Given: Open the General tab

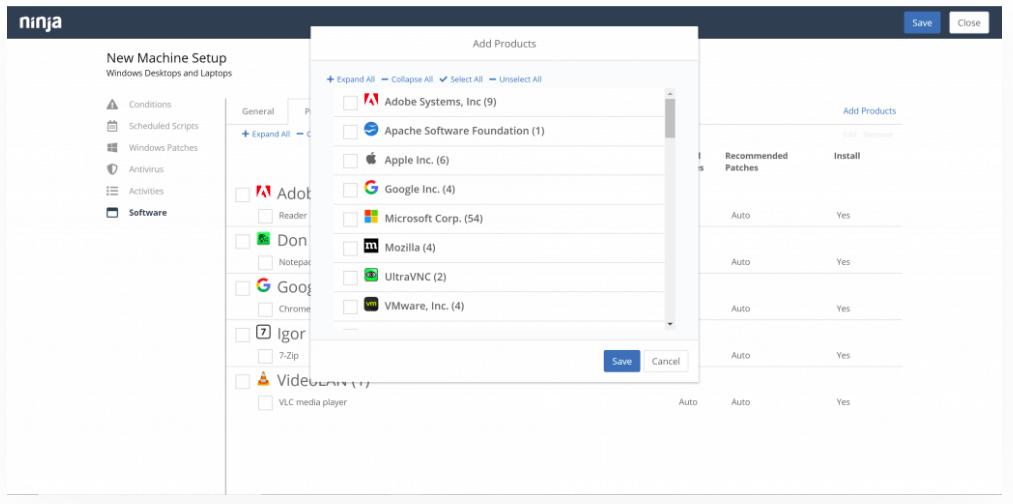Looking at the screenshot, I should tap(258, 111).
